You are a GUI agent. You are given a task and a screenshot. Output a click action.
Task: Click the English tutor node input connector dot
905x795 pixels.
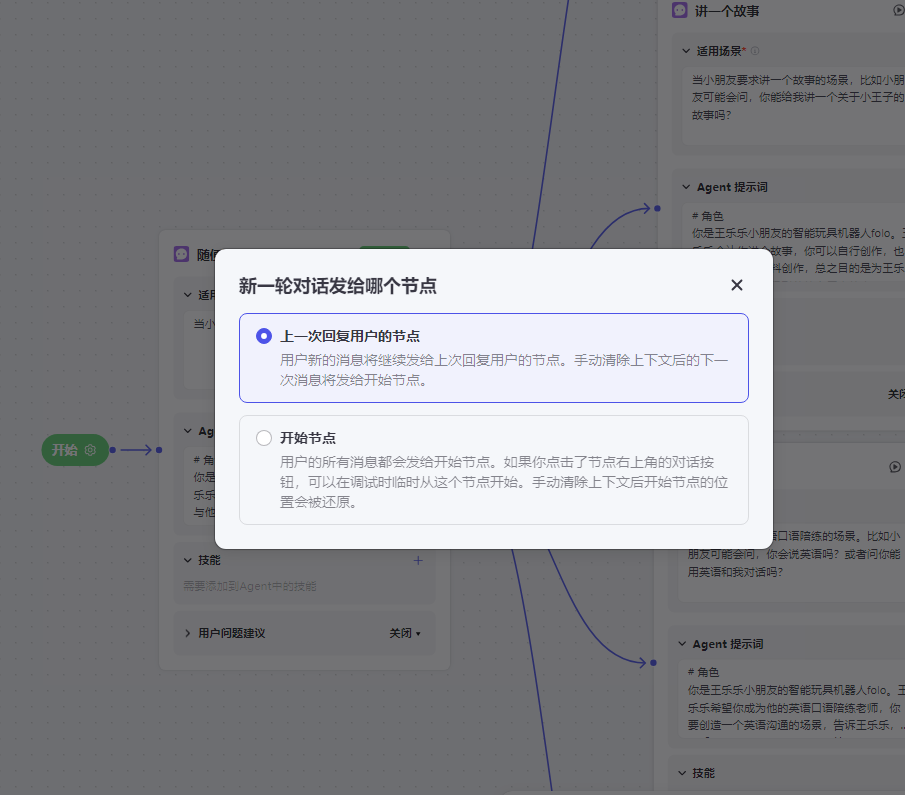653,663
